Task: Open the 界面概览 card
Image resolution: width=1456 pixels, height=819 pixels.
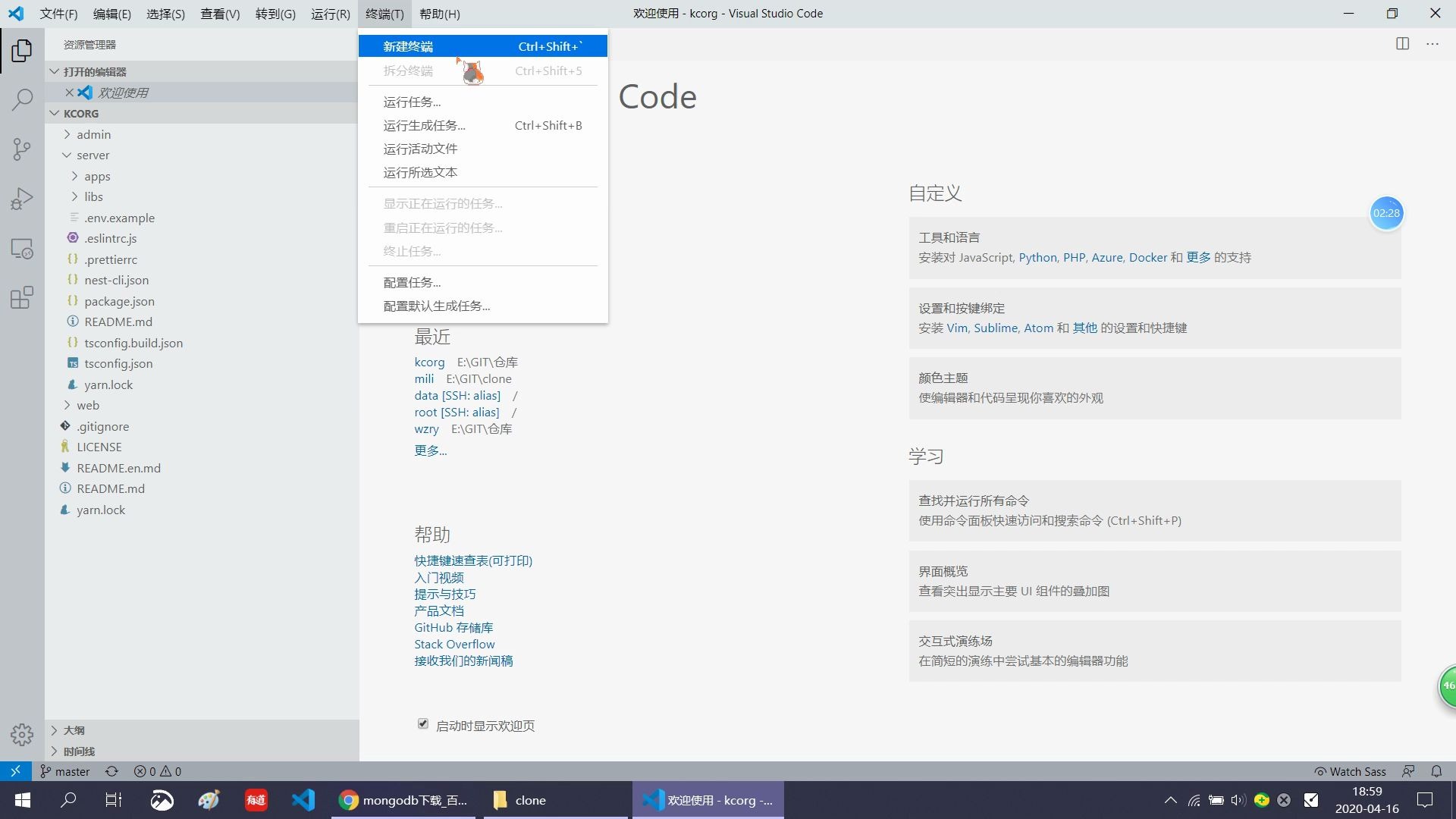Action: [x=1154, y=581]
